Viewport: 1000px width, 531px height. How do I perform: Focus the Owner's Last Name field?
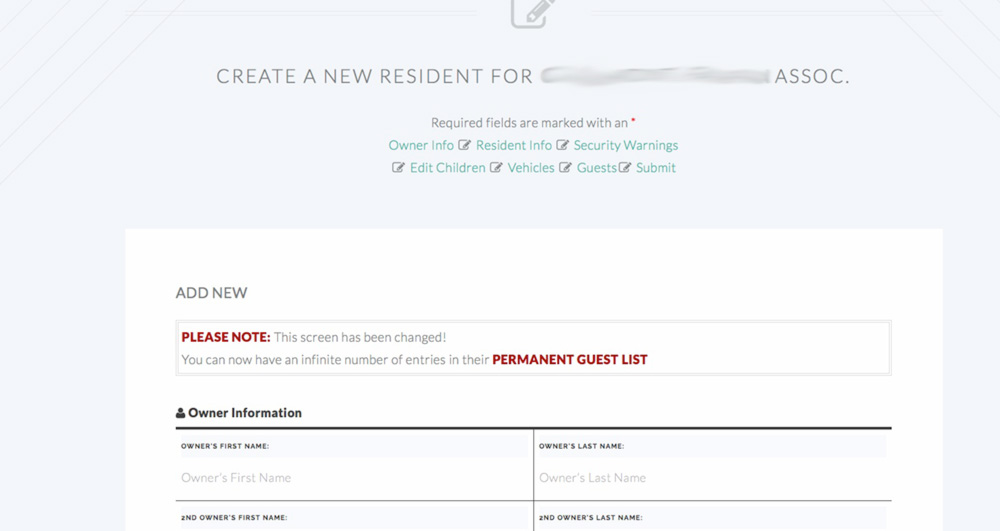[712, 478]
